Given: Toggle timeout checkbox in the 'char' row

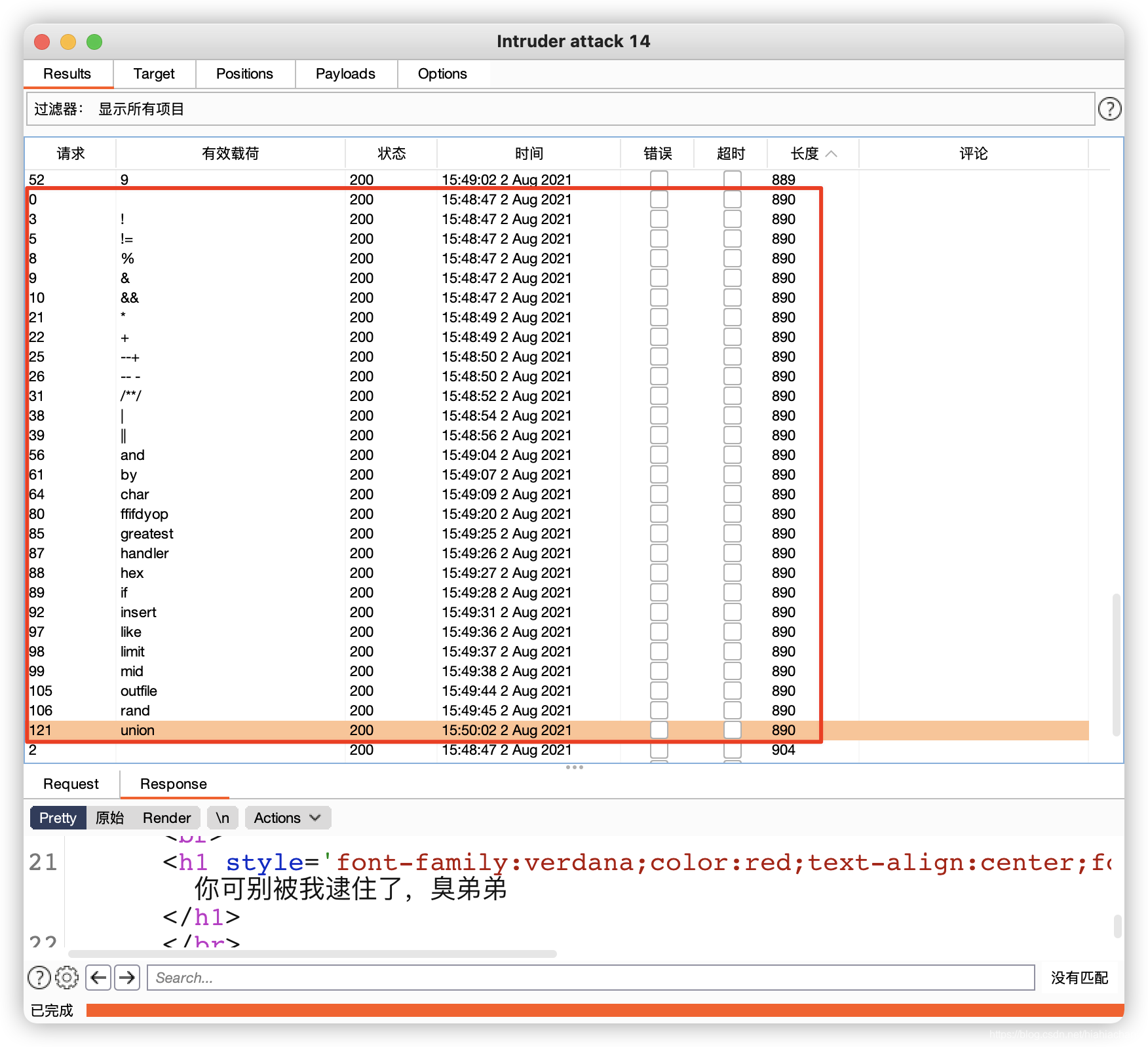Looking at the screenshot, I should [x=733, y=494].
